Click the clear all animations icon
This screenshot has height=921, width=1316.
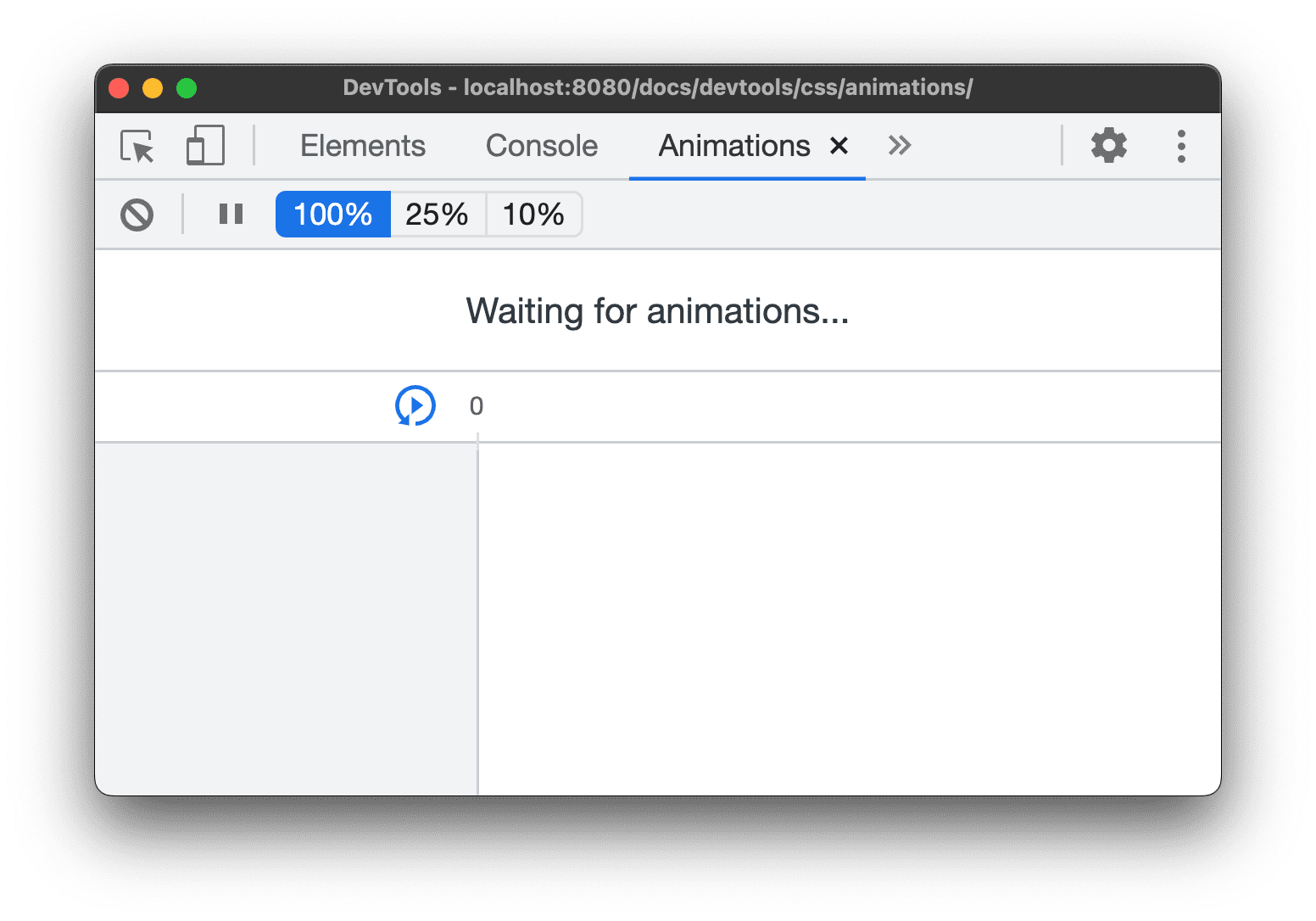click(137, 214)
